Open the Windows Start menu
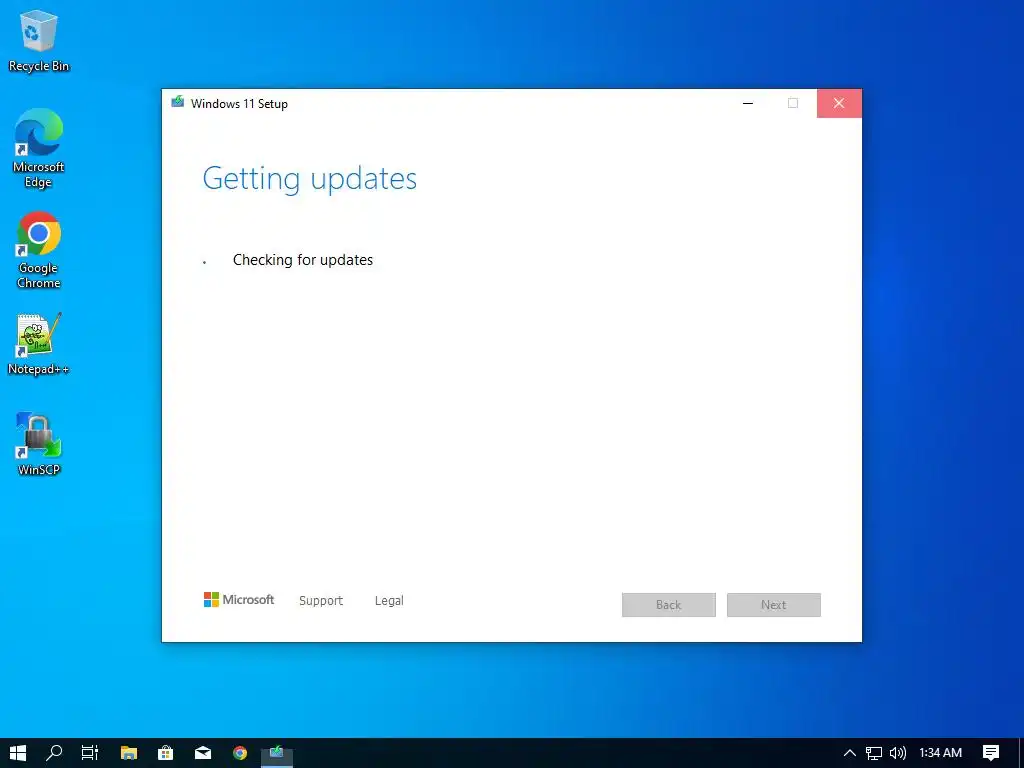The image size is (1024, 768). coord(18,753)
